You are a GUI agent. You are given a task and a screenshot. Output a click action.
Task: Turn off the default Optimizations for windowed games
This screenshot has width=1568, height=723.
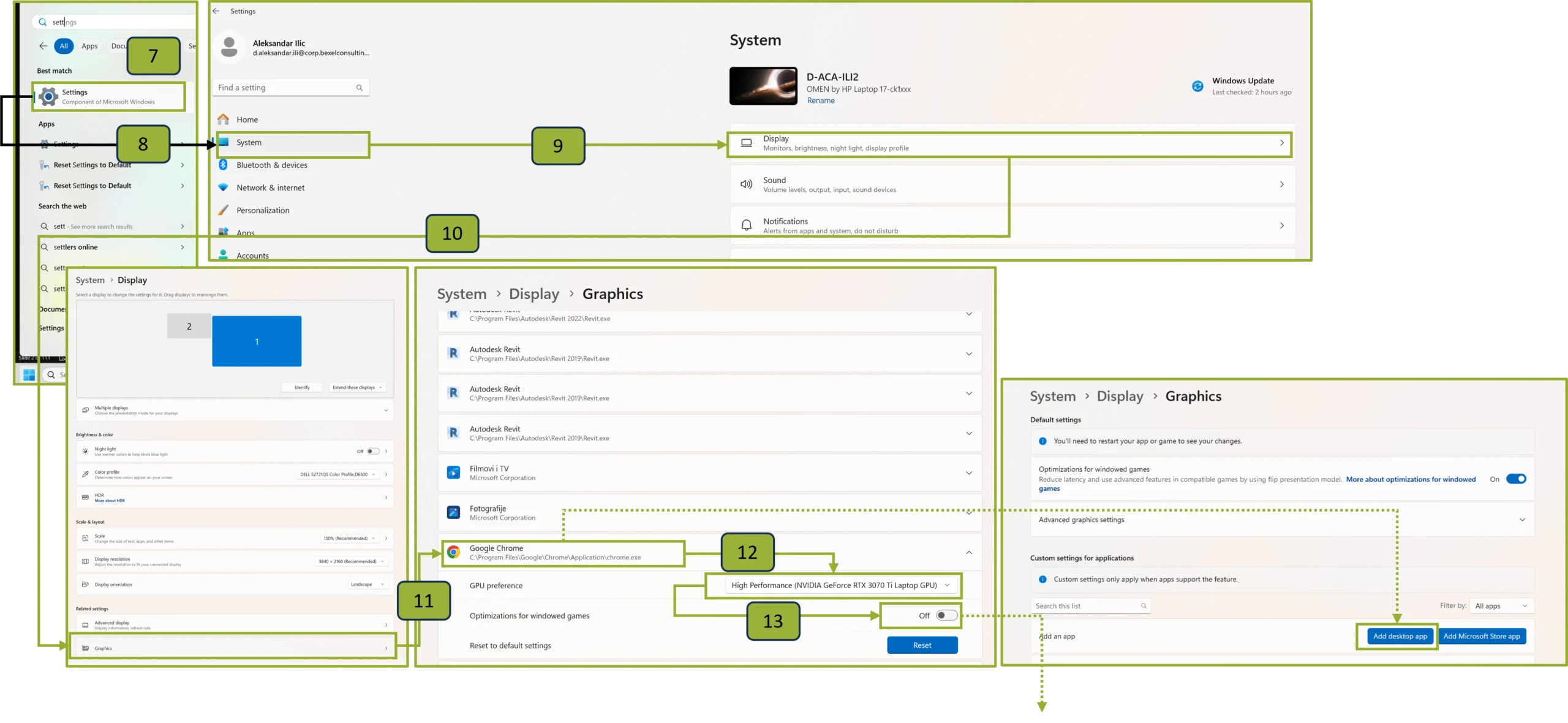coord(1516,479)
